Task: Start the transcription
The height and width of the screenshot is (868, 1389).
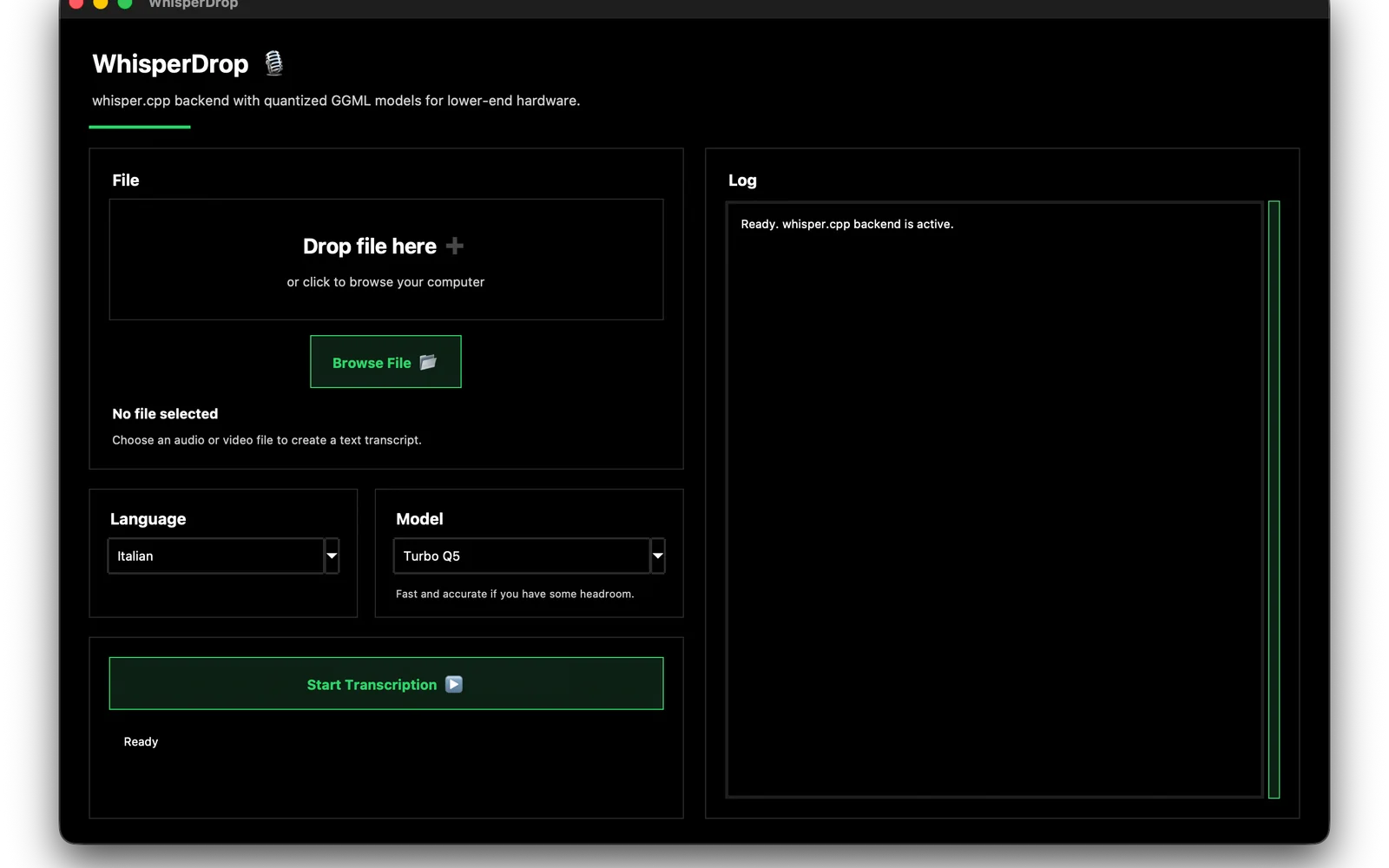Action: [386, 684]
